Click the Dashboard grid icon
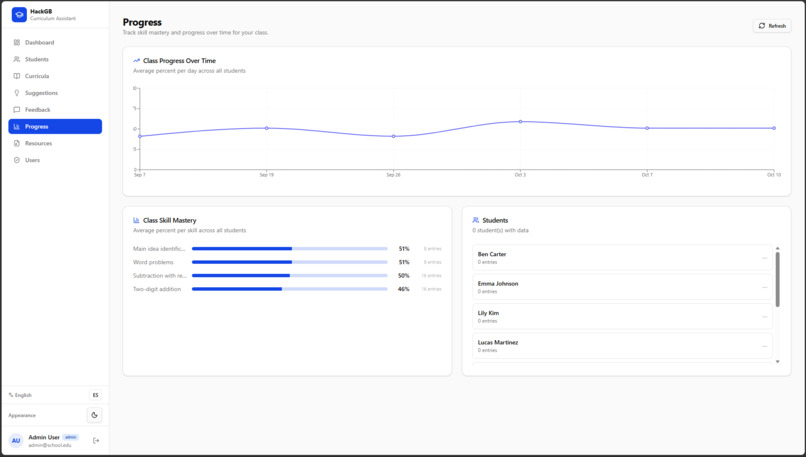 (x=16, y=43)
